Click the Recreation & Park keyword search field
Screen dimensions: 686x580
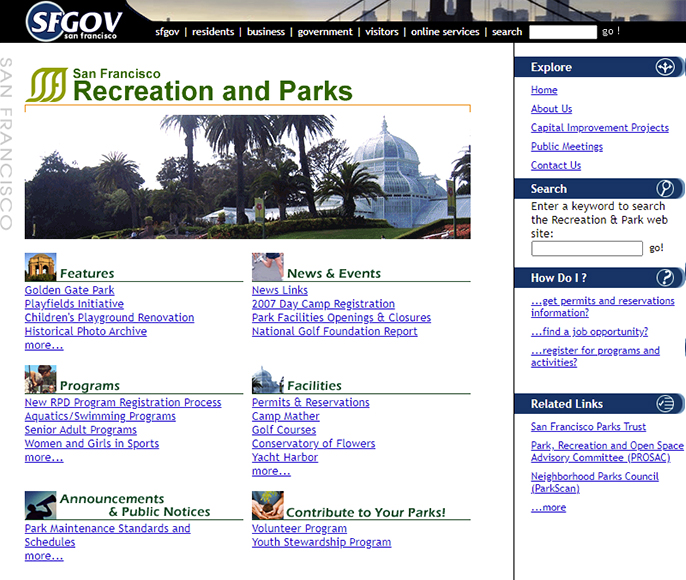tap(587, 248)
